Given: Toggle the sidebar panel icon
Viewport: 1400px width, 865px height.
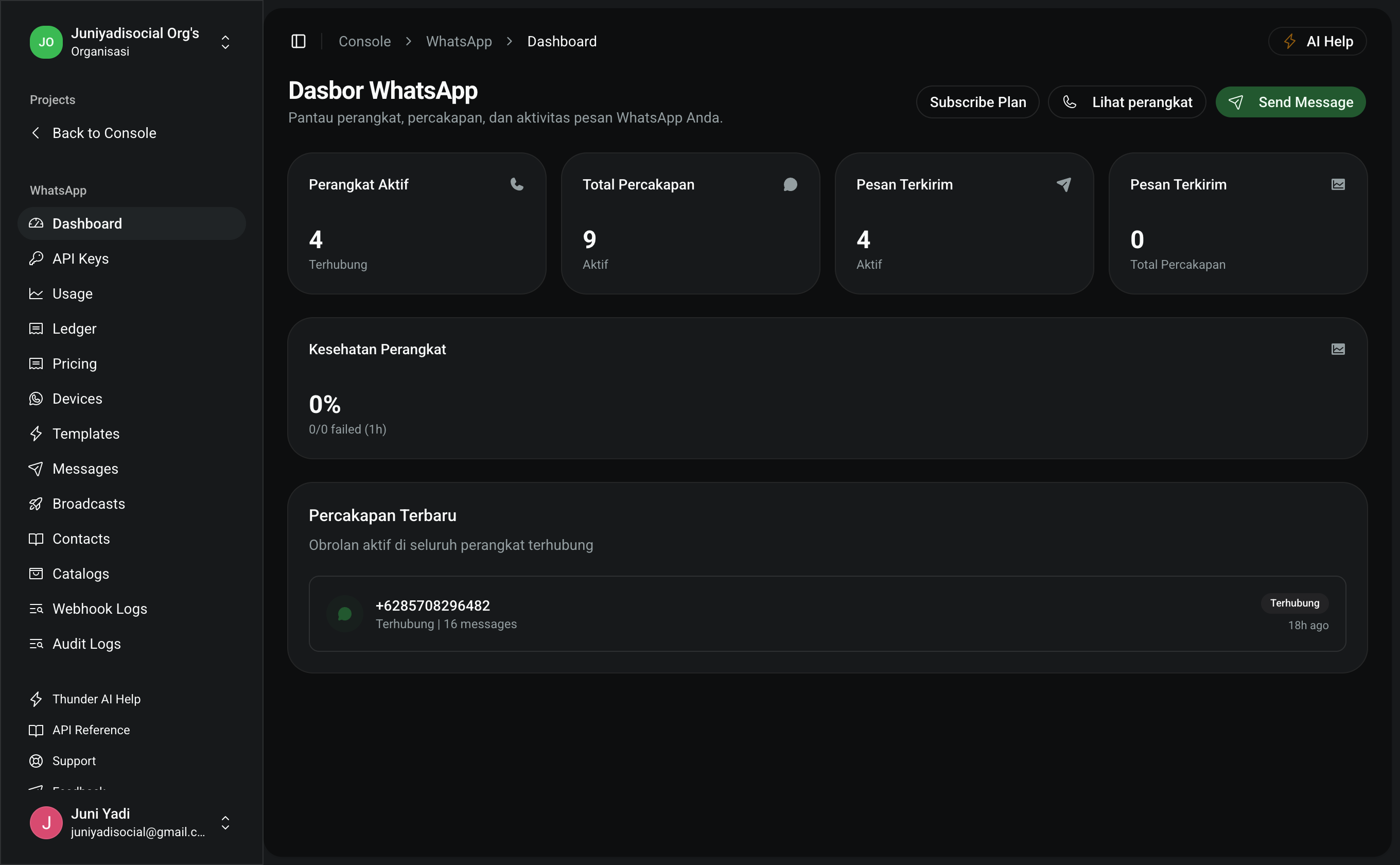Looking at the screenshot, I should pos(299,41).
